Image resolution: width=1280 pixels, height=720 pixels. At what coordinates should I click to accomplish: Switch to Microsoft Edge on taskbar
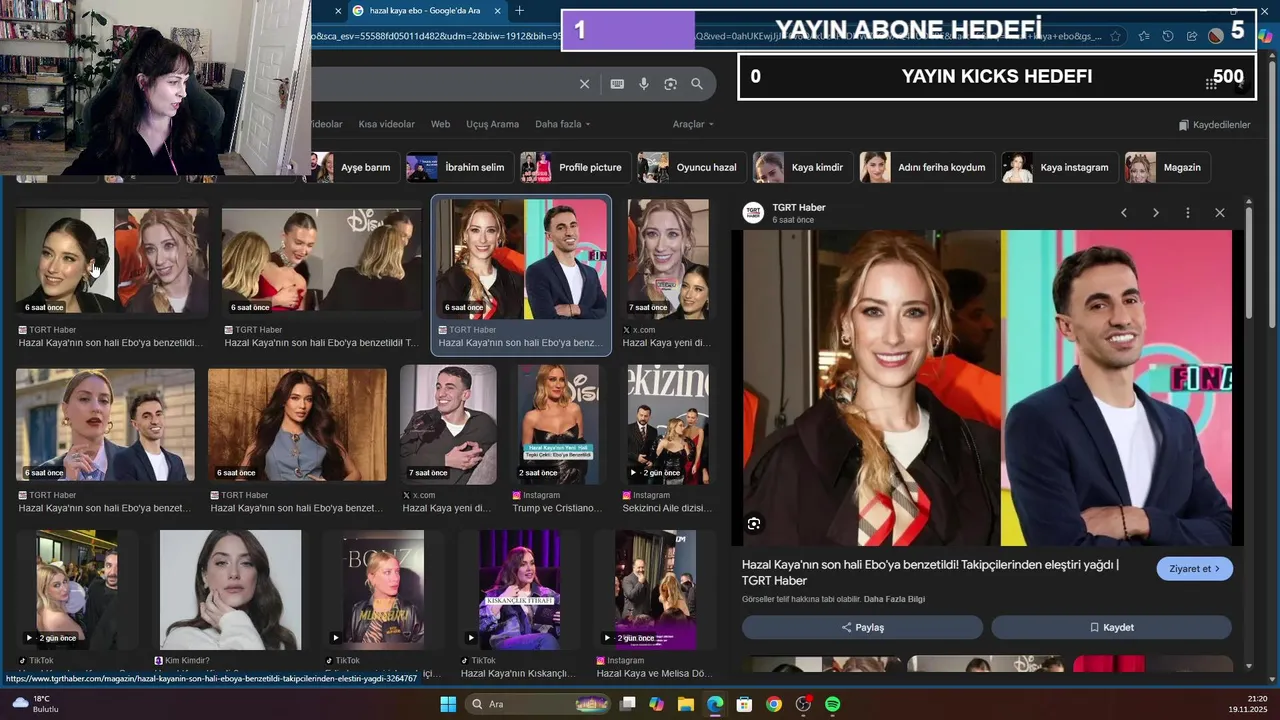pyautogui.click(x=715, y=704)
